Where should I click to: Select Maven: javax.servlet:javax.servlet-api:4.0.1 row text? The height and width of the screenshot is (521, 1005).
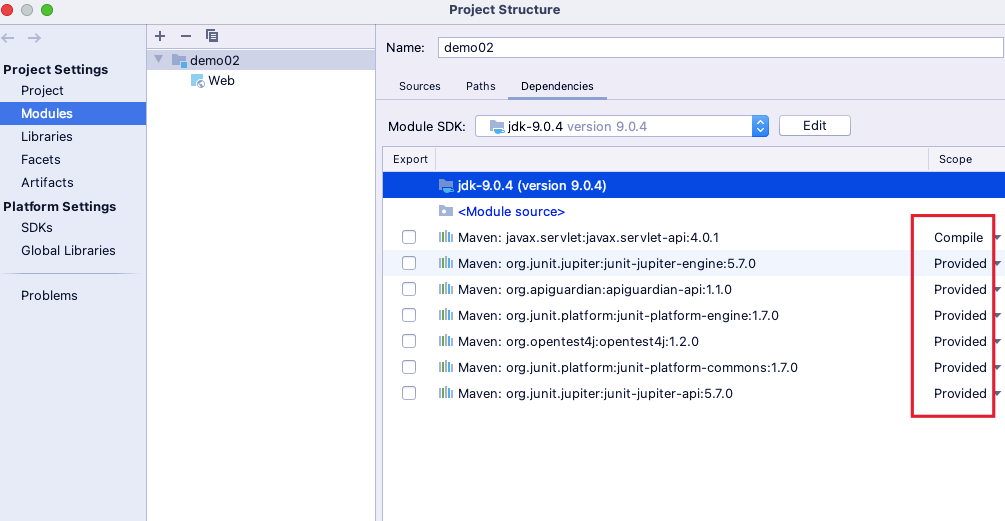click(x=588, y=238)
